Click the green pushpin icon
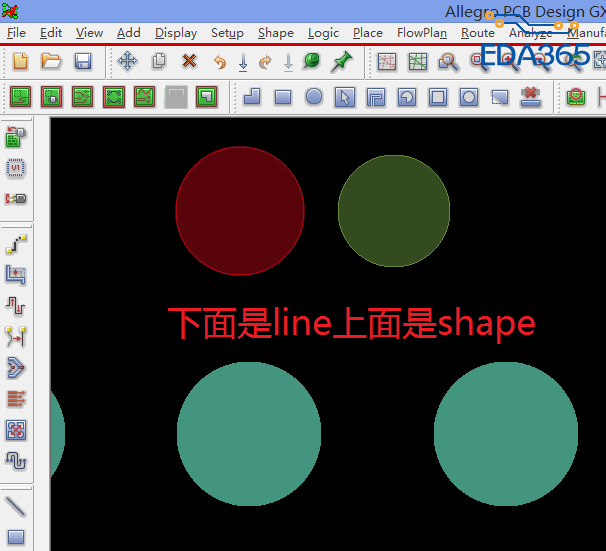This screenshot has width=606, height=551. point(341,61)
